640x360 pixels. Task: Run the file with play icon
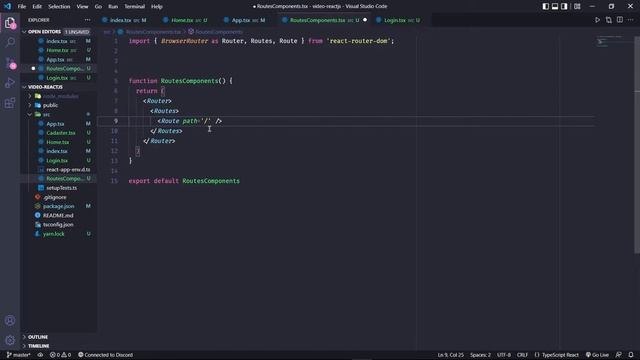[597, 20]
